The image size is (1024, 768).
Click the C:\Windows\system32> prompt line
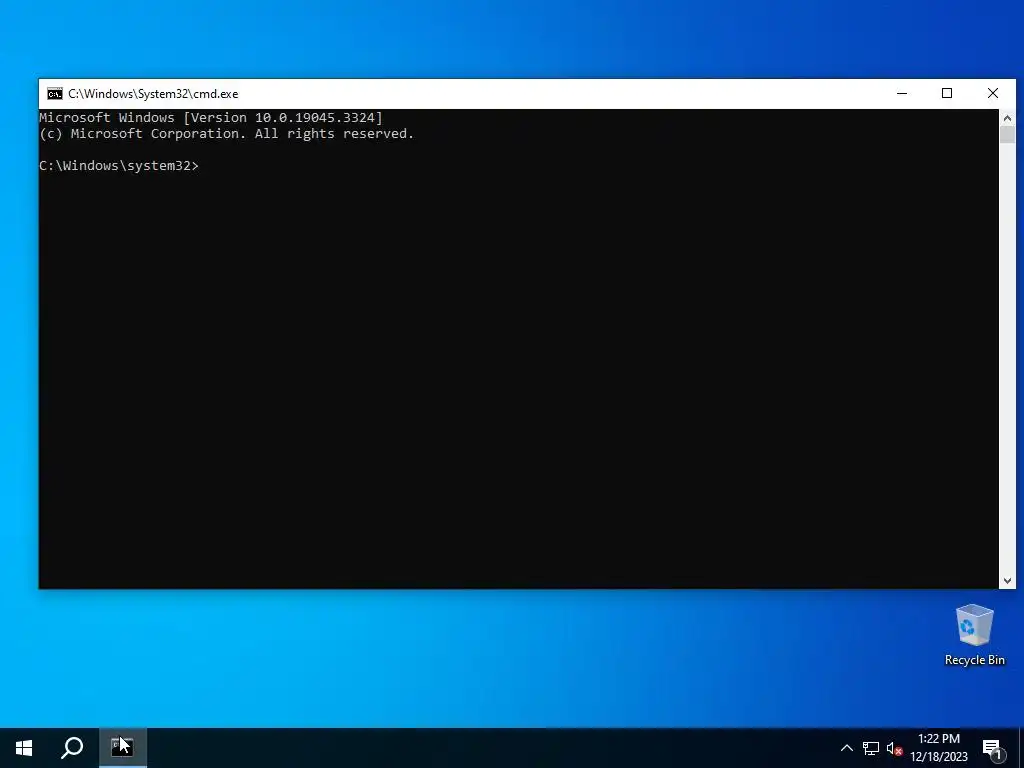(x=119, y=166)
